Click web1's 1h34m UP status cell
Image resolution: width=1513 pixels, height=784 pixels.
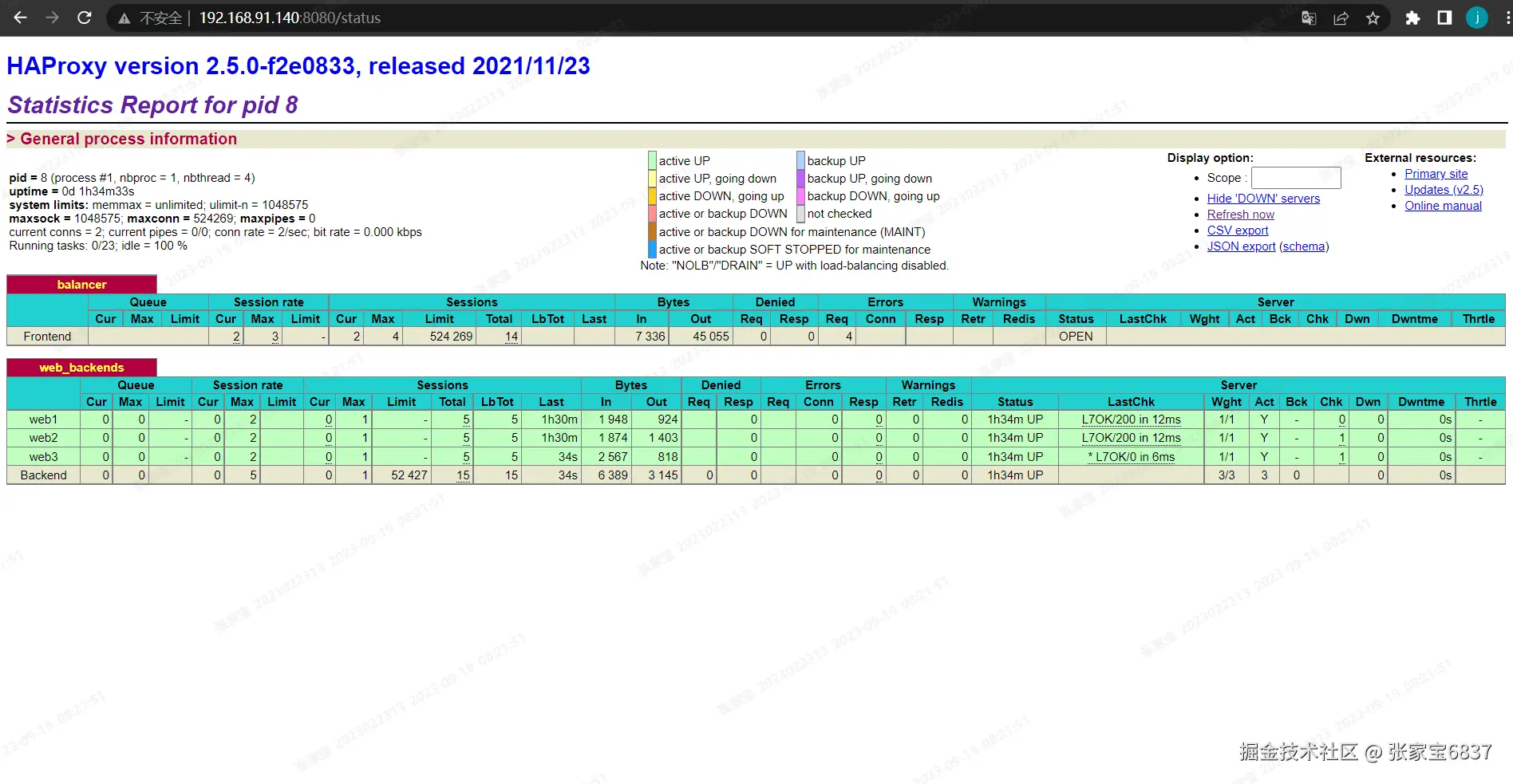coord(1015,420)
